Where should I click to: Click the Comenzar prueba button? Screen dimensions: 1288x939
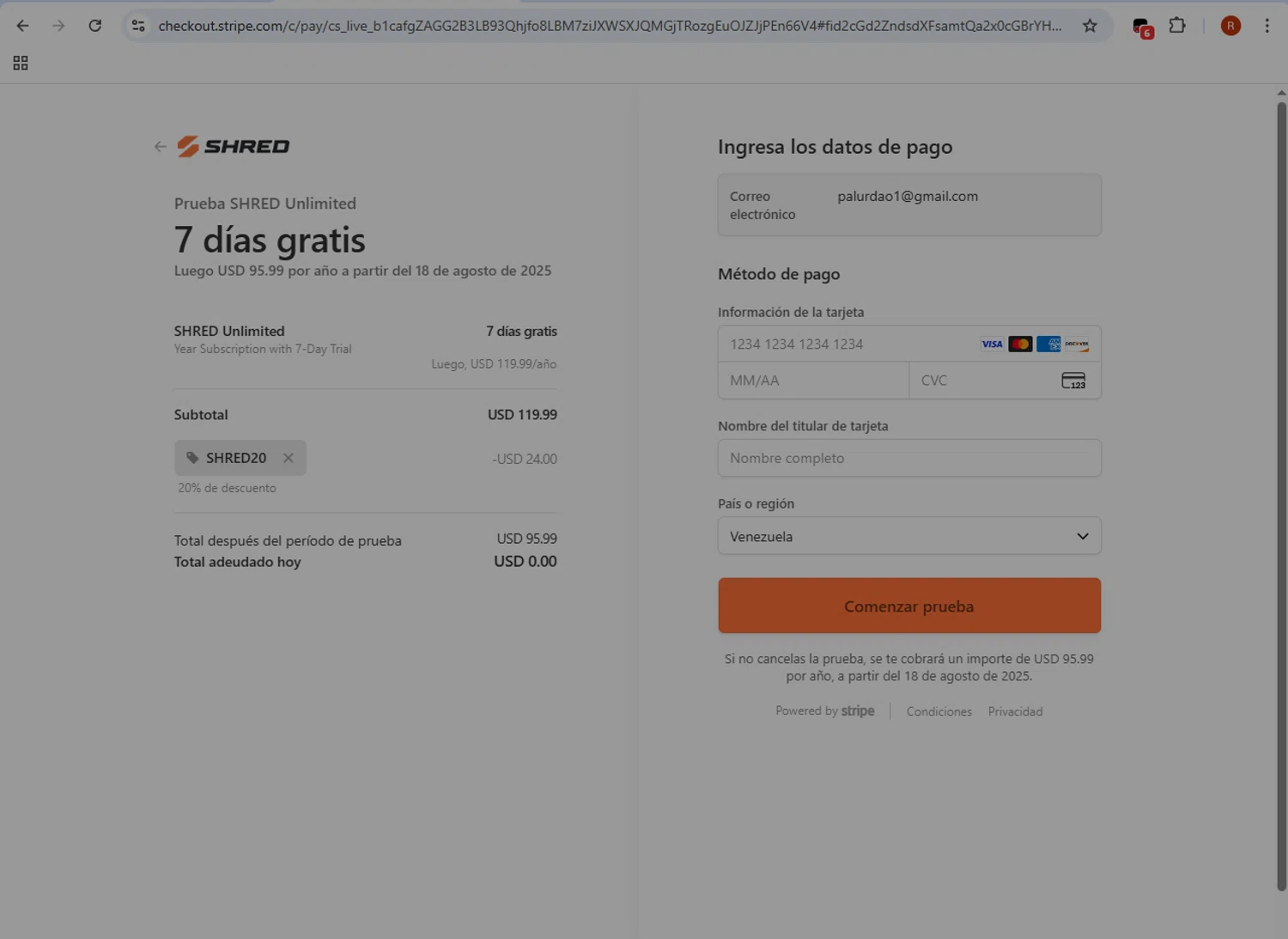tap(909, 606)
